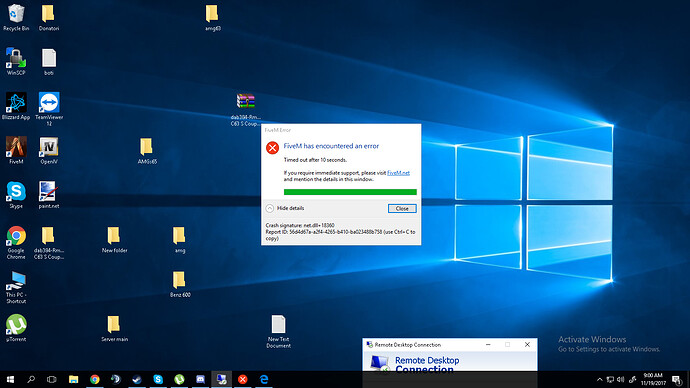The height and width of the screenshot is (388, 690).
Task: Open the Windows Start menu
Action: point(10,379)
